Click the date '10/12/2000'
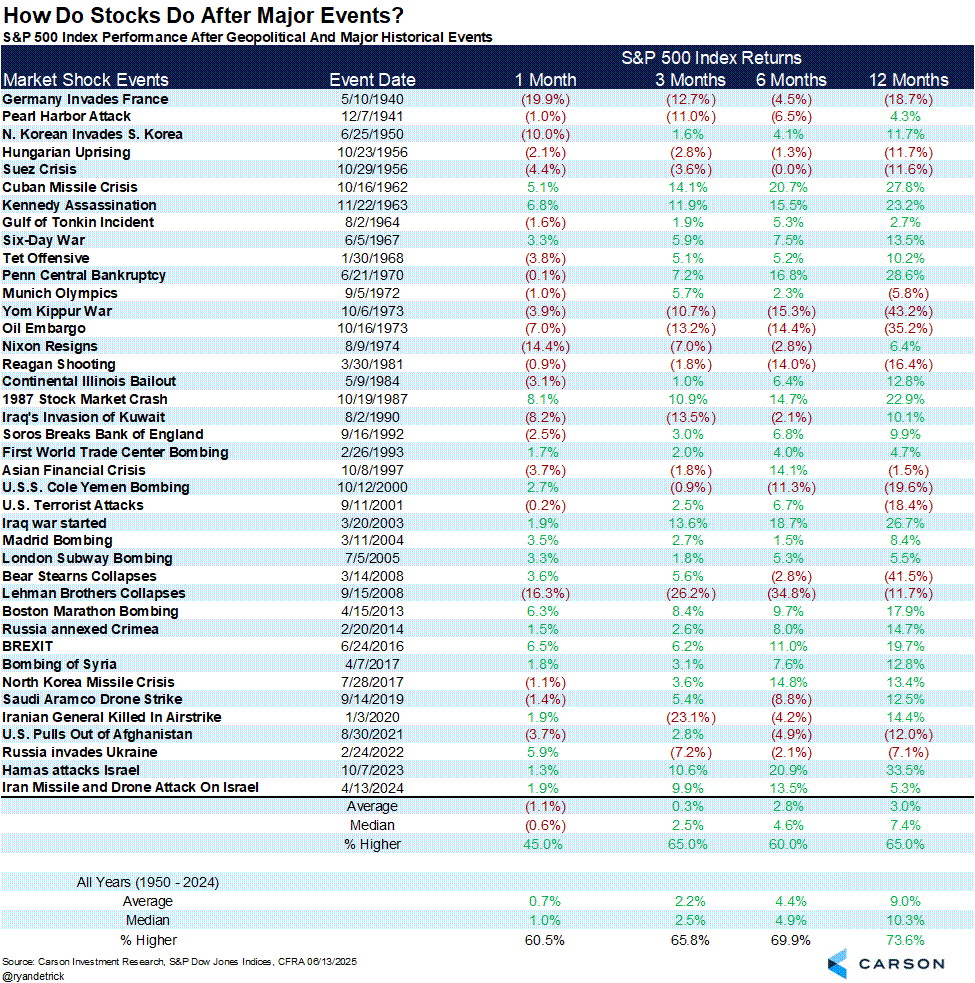This screenshot has height=983, width=975. click(x=372, y=487)
